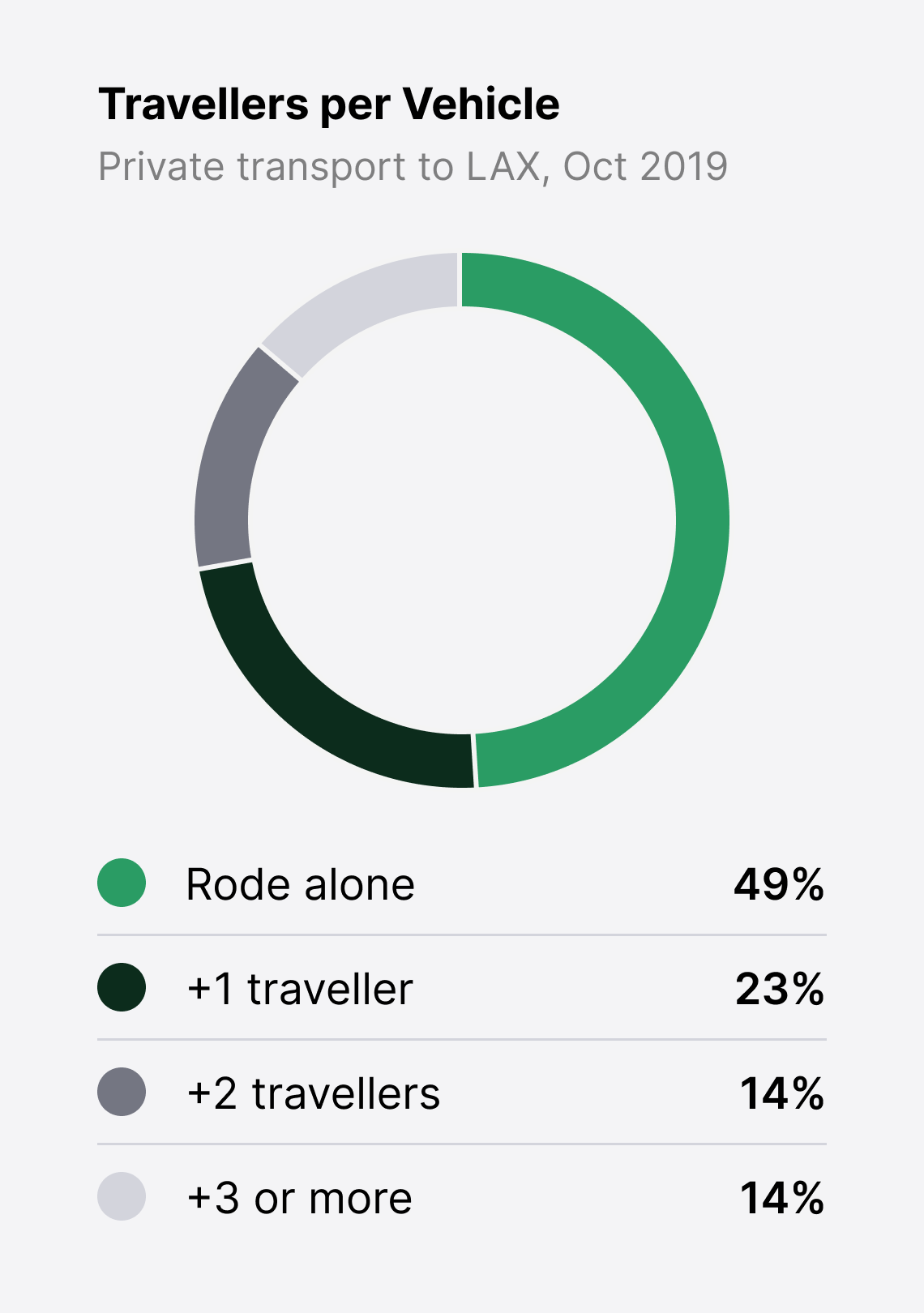Viewport: 924px width, 1313px height.
Task: Click the empty center of the donut chart
Action: [462, 520]
